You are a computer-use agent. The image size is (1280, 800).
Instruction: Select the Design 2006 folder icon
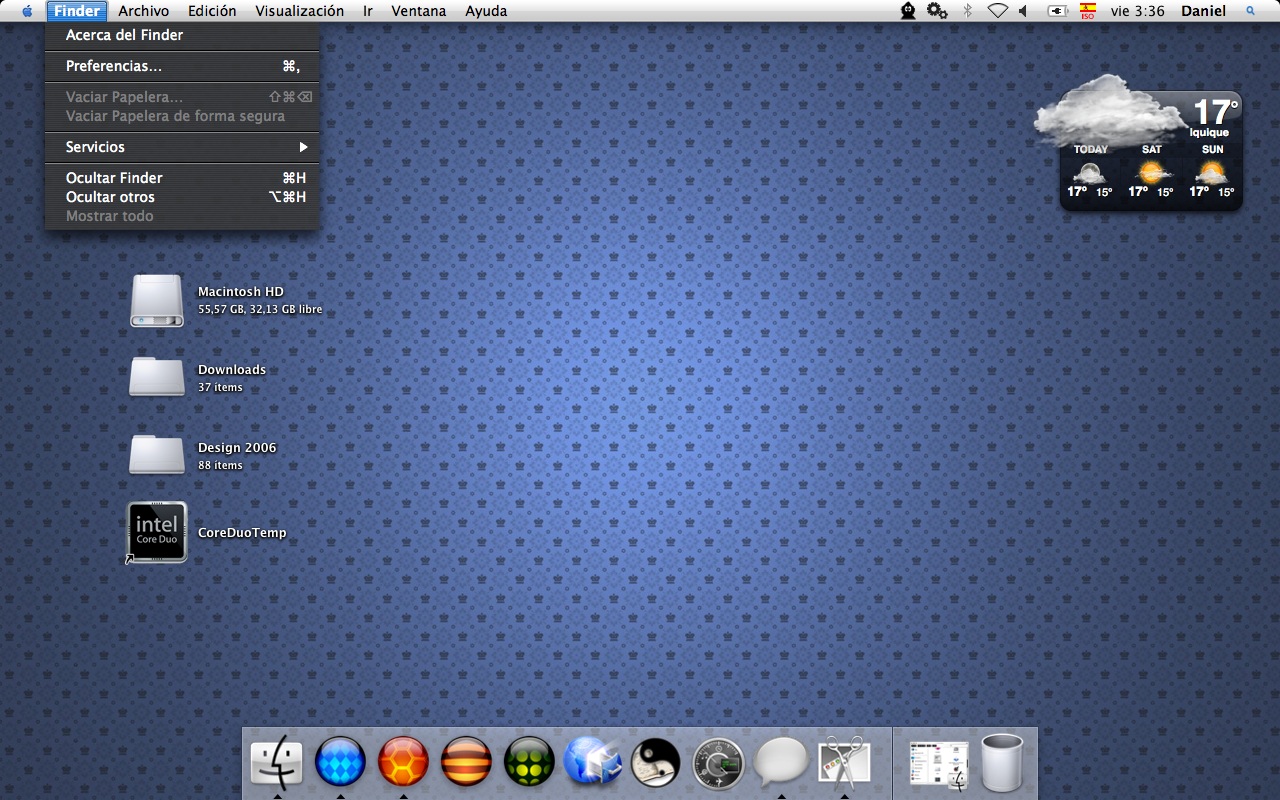157,454
